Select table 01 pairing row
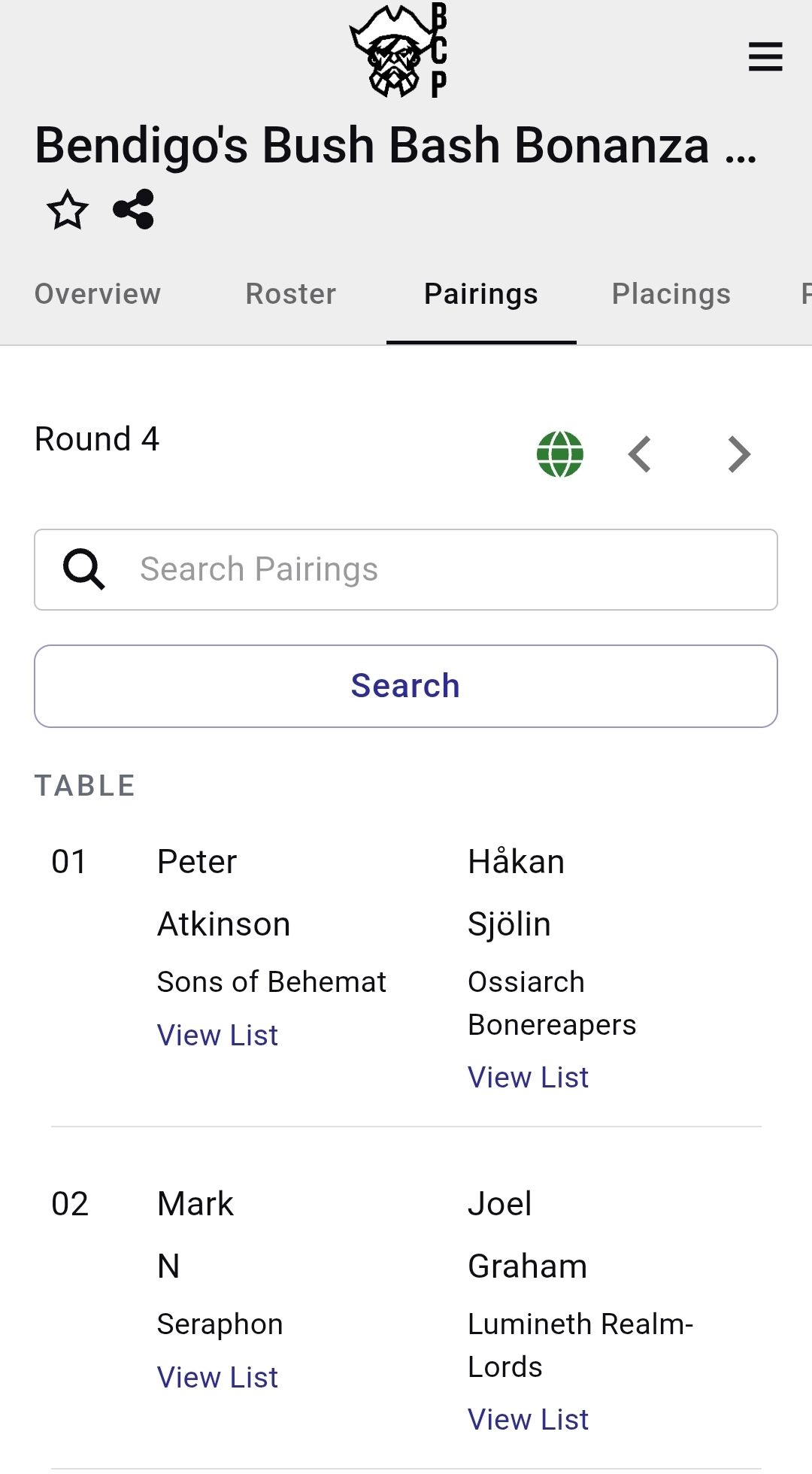812x1474 pixels. click(69, 862)
